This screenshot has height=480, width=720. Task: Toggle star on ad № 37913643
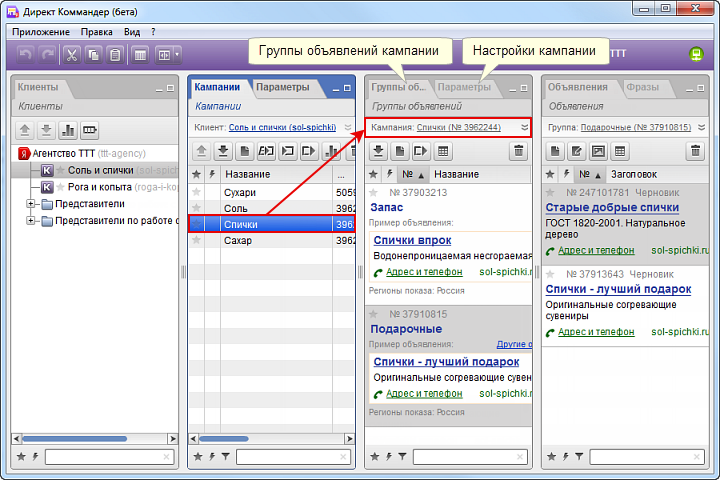point(550,274)
